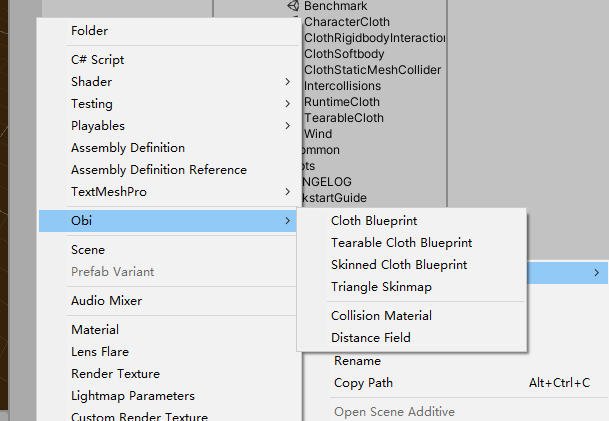Click Copy Path in the context menu
This screenshot has height=421, width=609.
[x=363, y=383]
